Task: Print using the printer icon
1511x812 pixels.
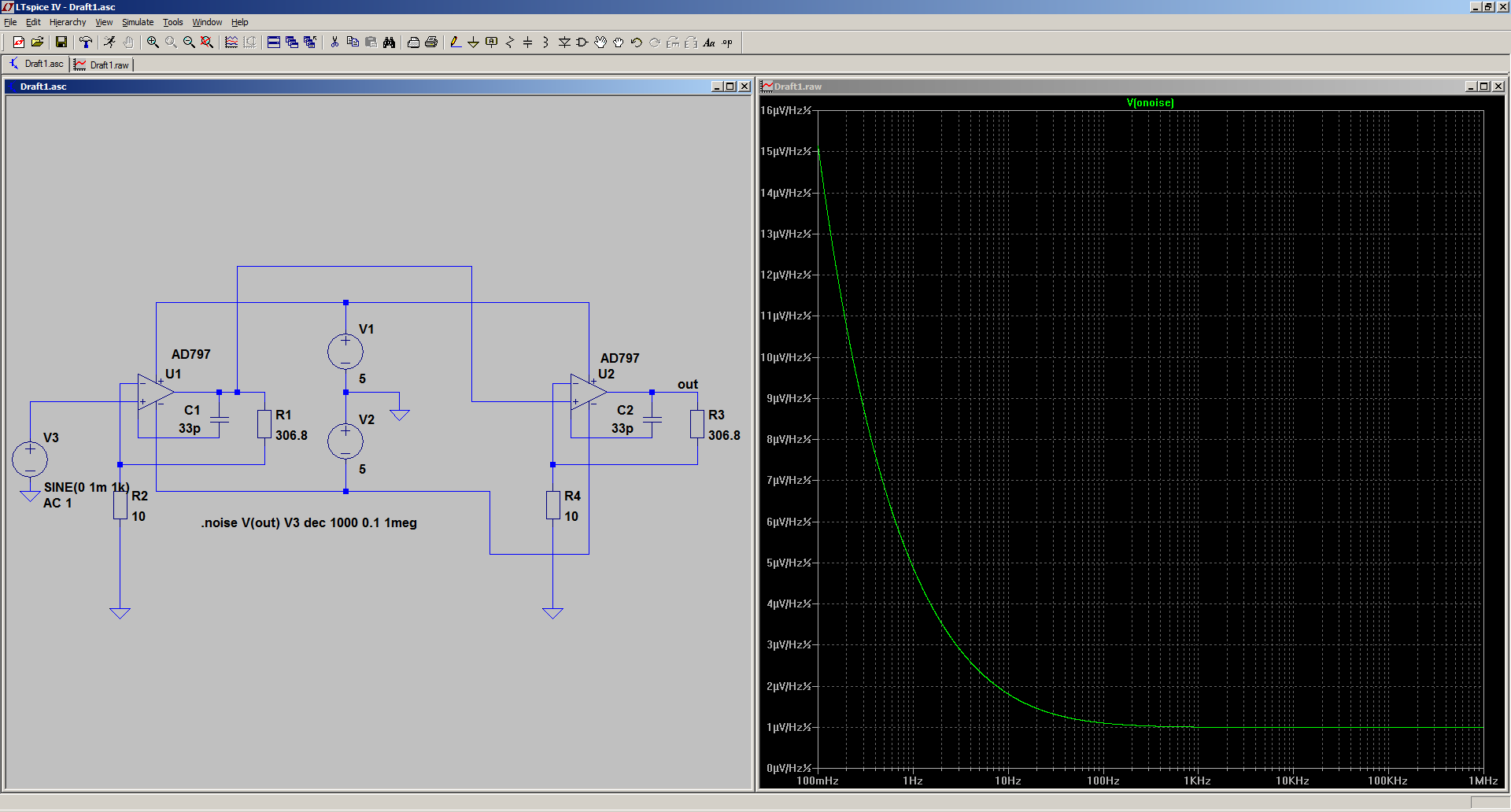Action: (431, 42)
